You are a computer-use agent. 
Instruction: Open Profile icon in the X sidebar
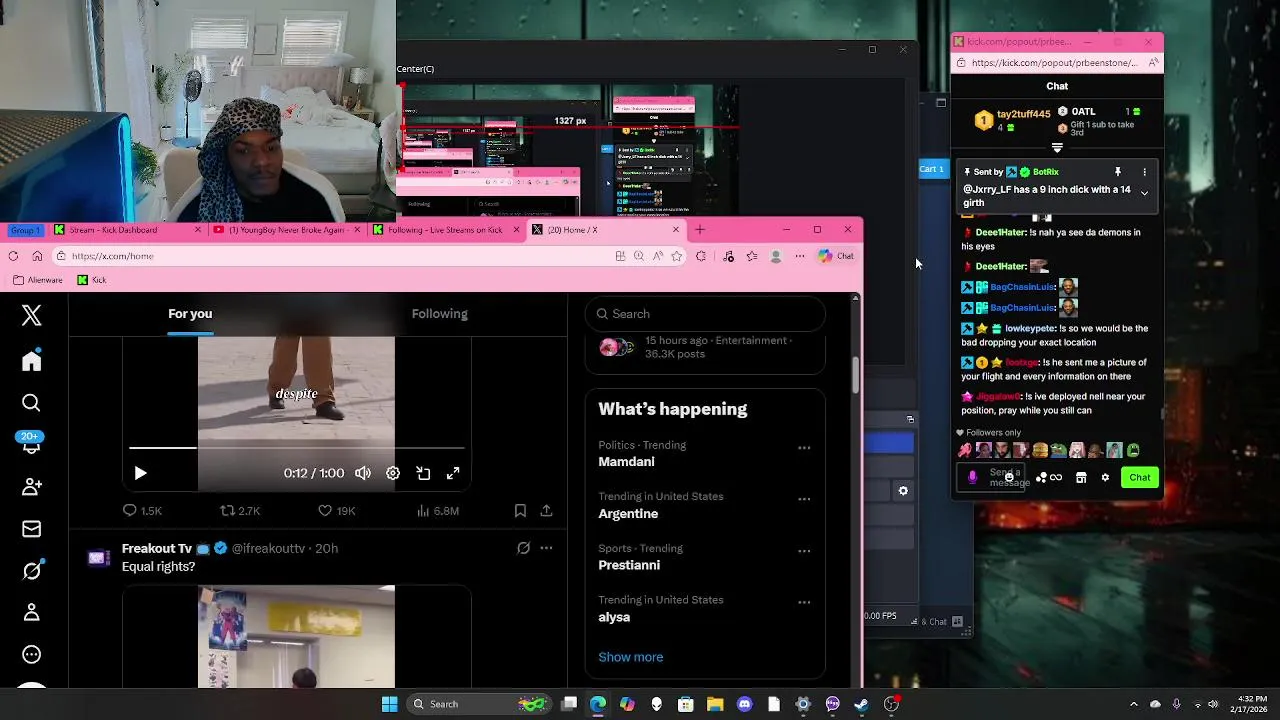click(x=31, y=612)
